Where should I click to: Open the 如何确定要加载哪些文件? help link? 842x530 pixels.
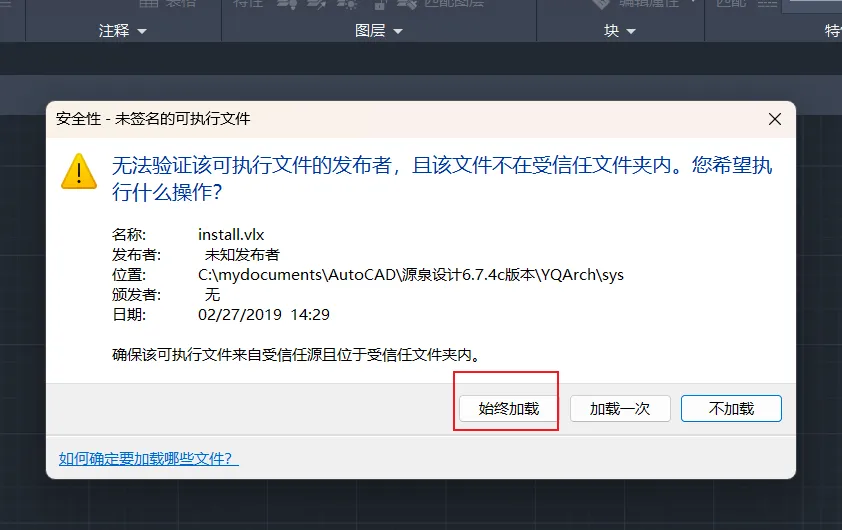point(149,459)
